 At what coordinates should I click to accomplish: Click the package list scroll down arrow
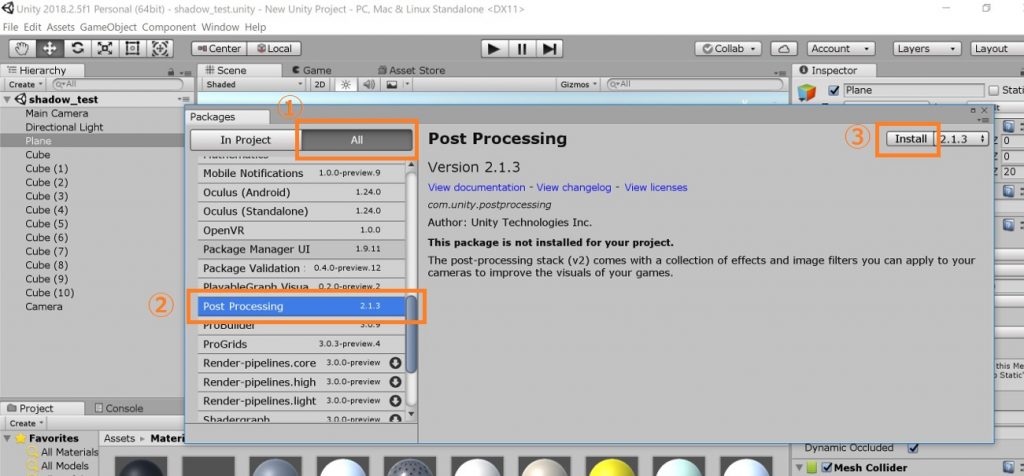tap(411, 414)
